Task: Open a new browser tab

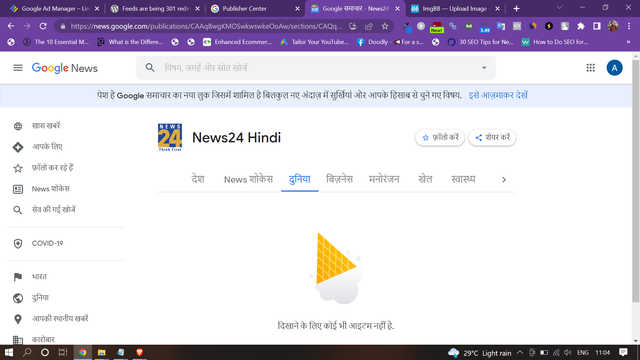Action: 516,9
